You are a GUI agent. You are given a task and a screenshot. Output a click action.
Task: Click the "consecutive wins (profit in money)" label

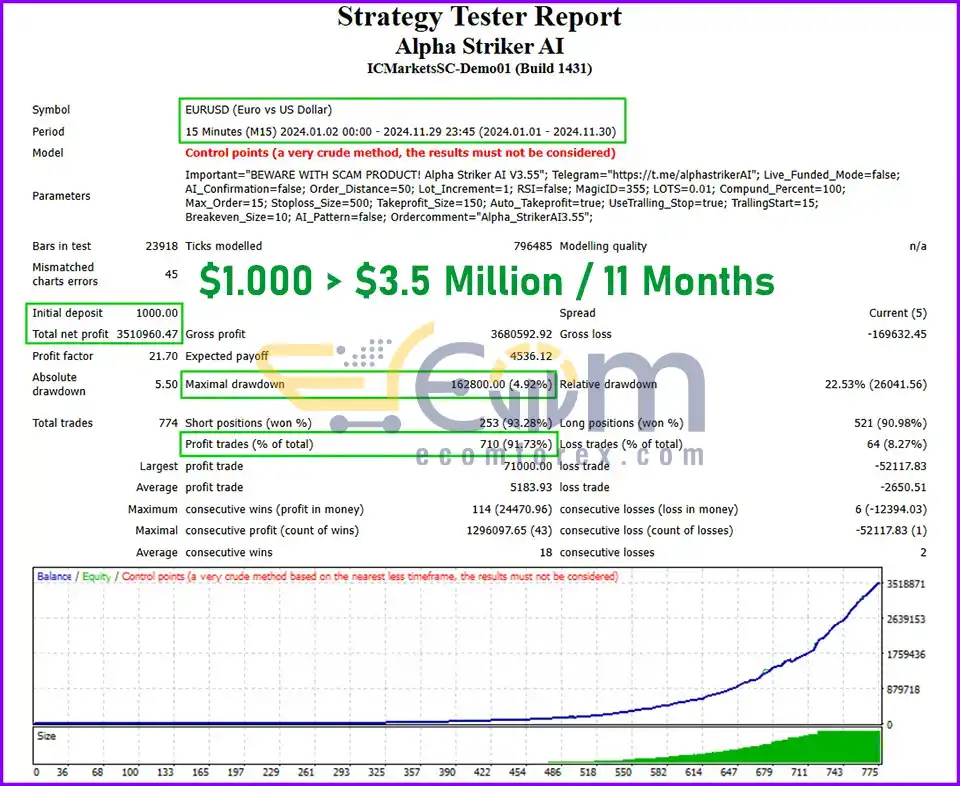pyautogui.click(x=274, y=509)
